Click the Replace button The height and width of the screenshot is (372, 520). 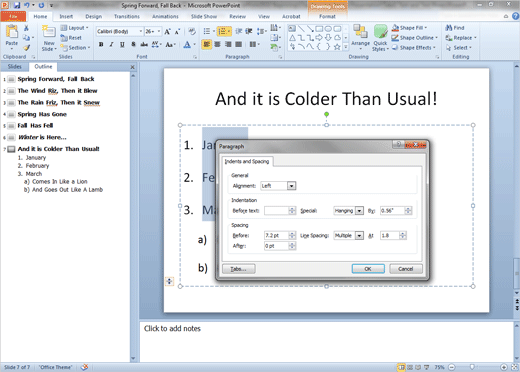click(461, 38)
